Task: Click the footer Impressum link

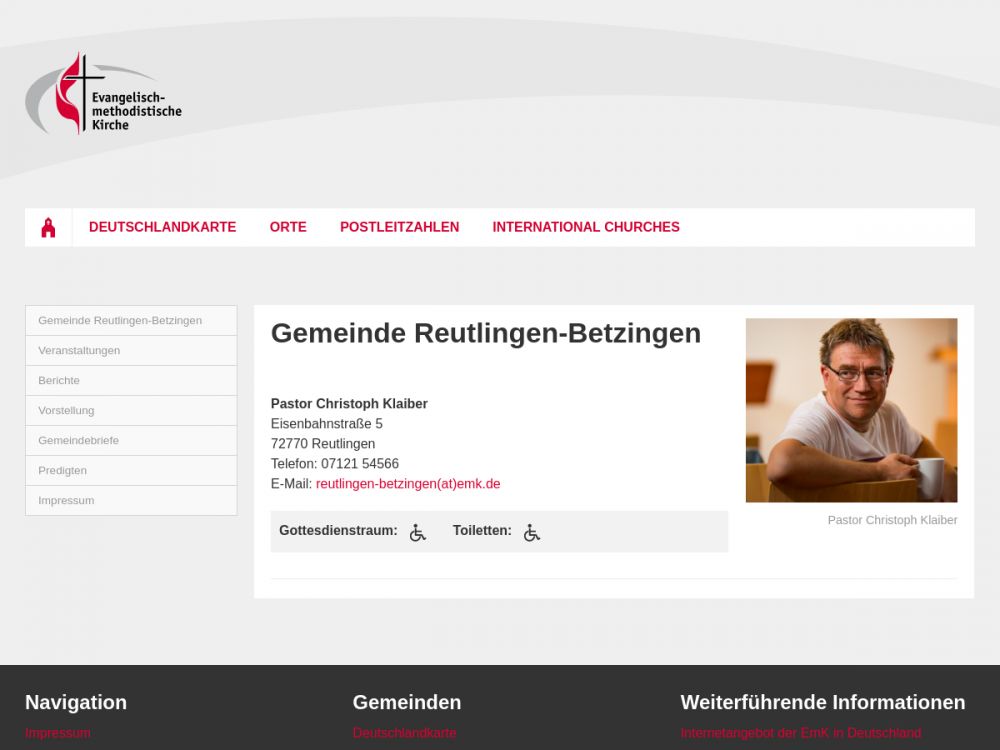Action: click(x=58, y=733)
